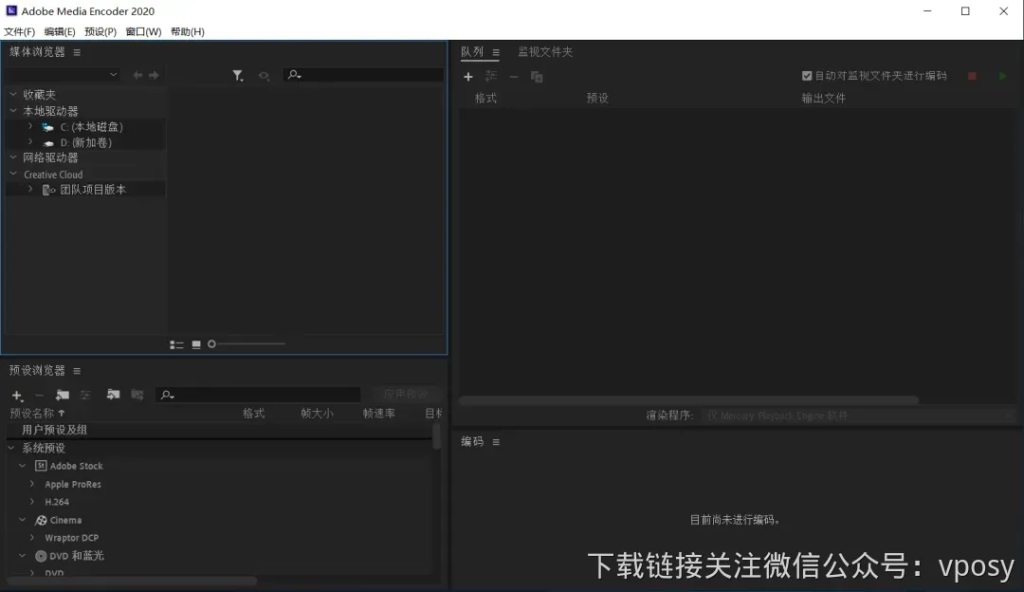The image size is (1024, 592).
Task: Remove the selected queue item with minus icon
Action: 514,76
